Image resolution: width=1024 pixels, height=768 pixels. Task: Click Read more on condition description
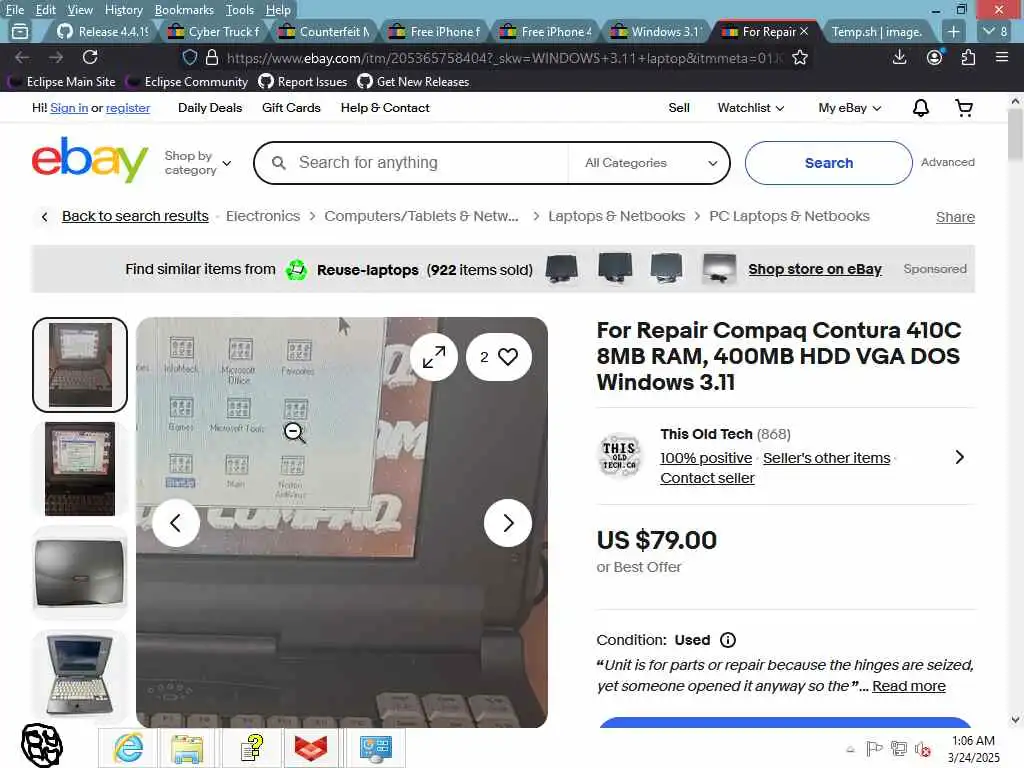click(x=908, y=686)
